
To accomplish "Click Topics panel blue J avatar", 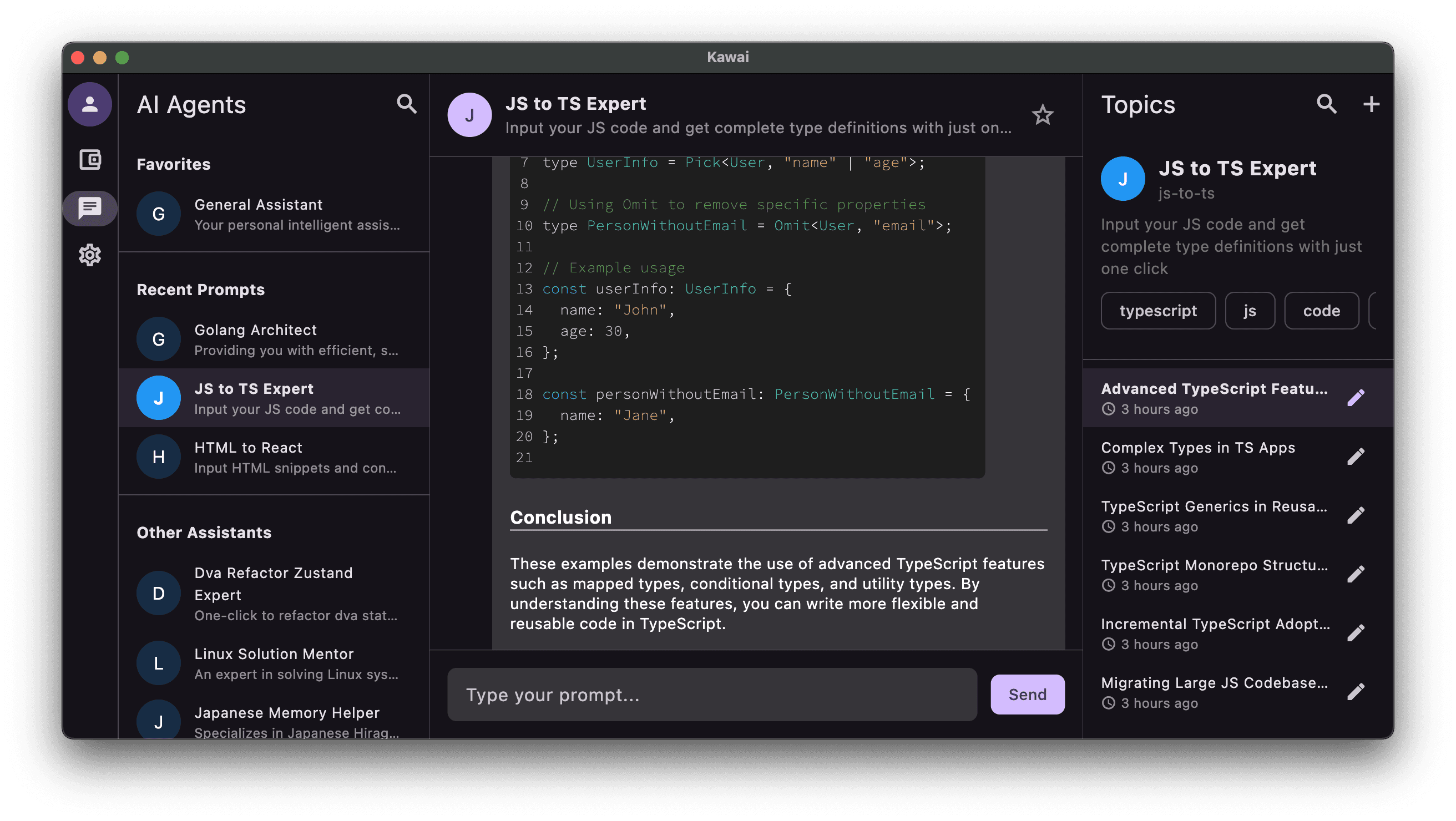I will 1123,179.
